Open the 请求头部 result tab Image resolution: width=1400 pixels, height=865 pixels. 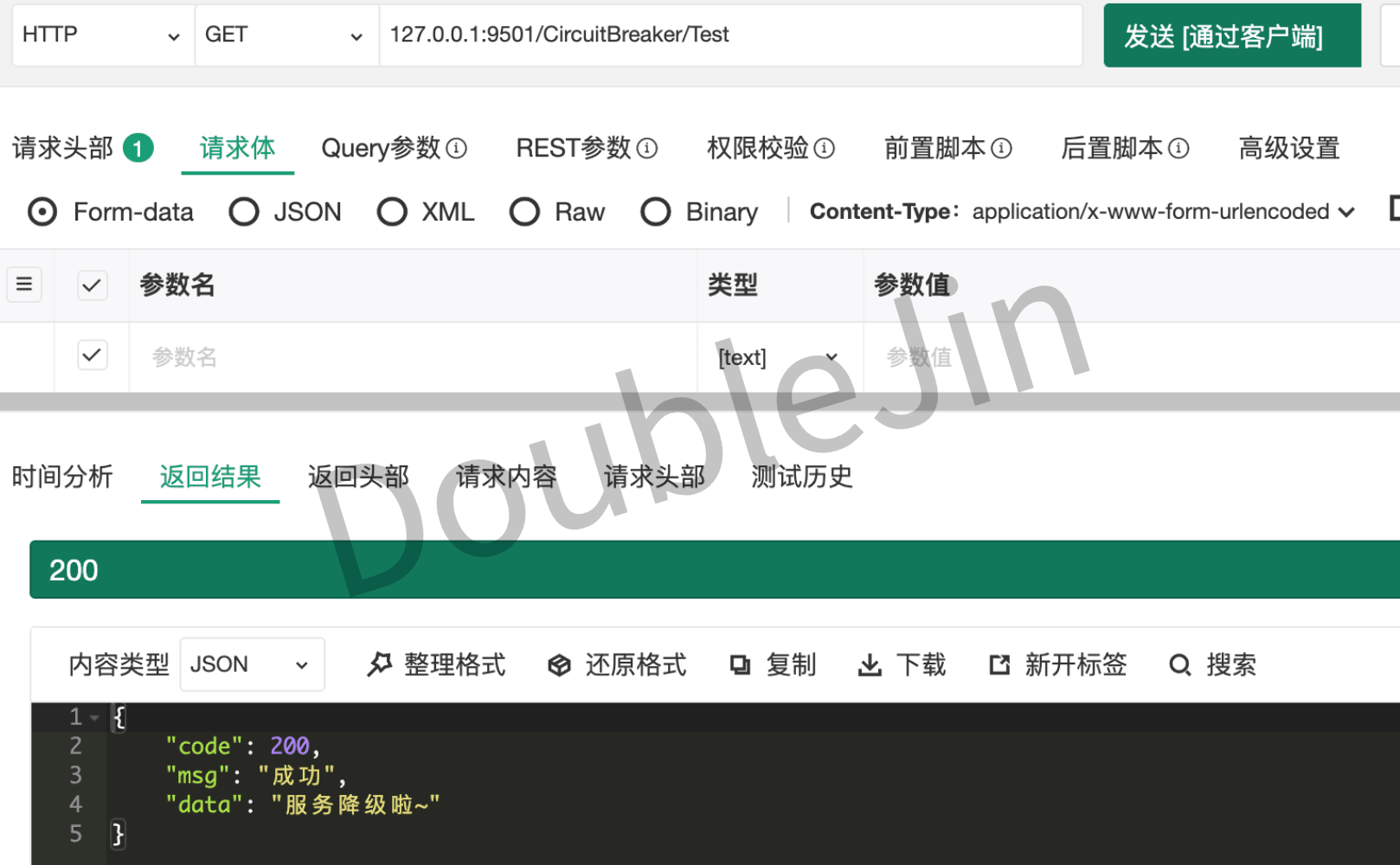(654, 477)
